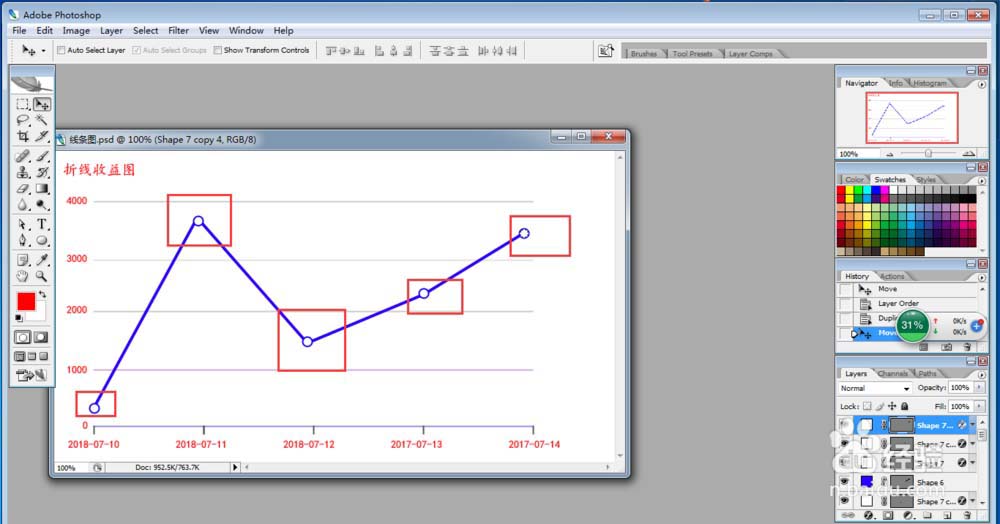
Task: Select the Rectangular Marquee tool
Action: 22,104
